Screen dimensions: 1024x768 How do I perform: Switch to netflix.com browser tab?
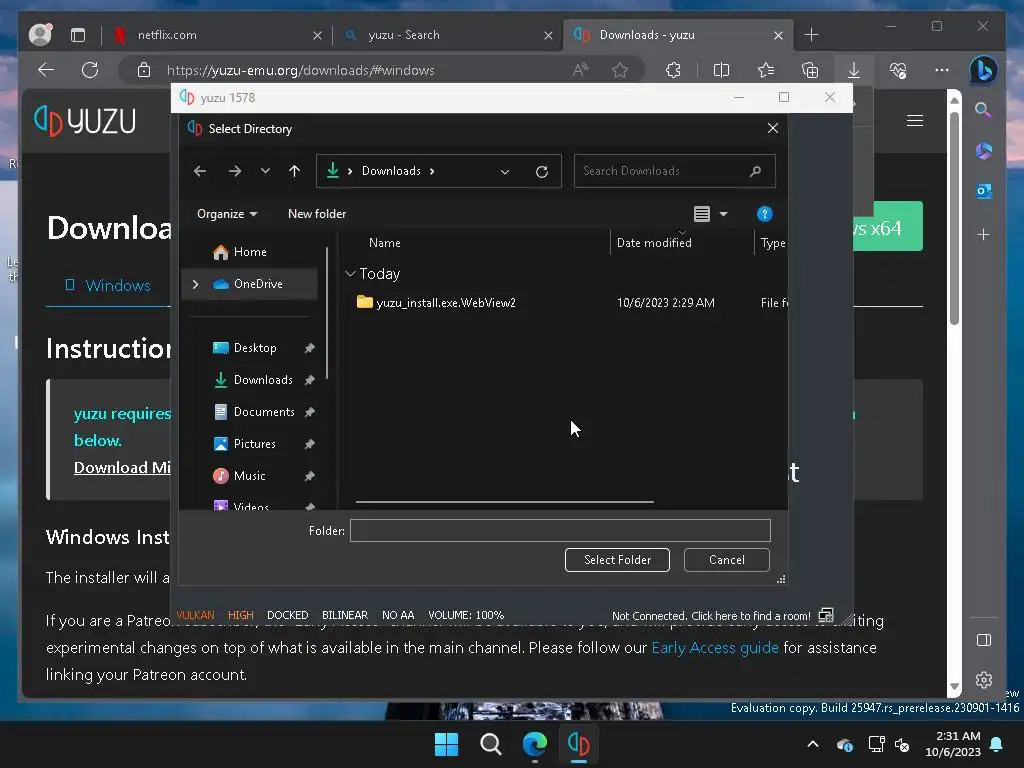pos(217,35)
